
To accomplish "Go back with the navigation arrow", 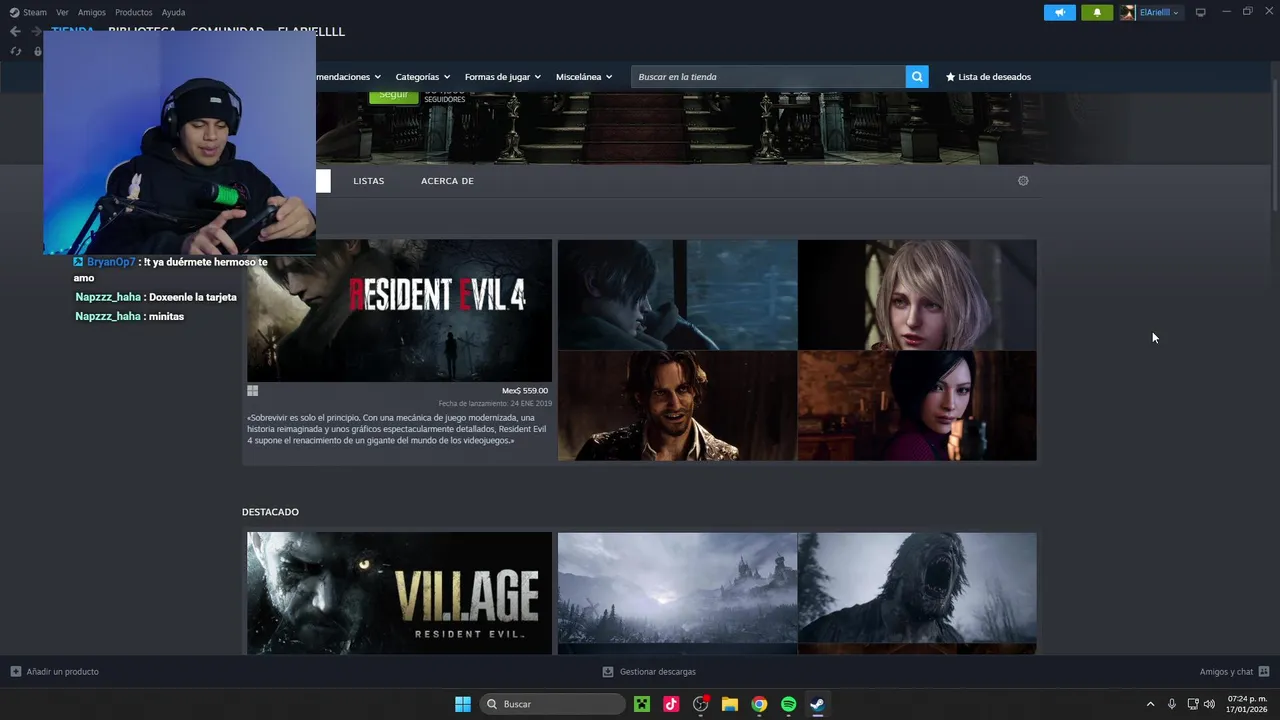I will (x=15, y=31).
